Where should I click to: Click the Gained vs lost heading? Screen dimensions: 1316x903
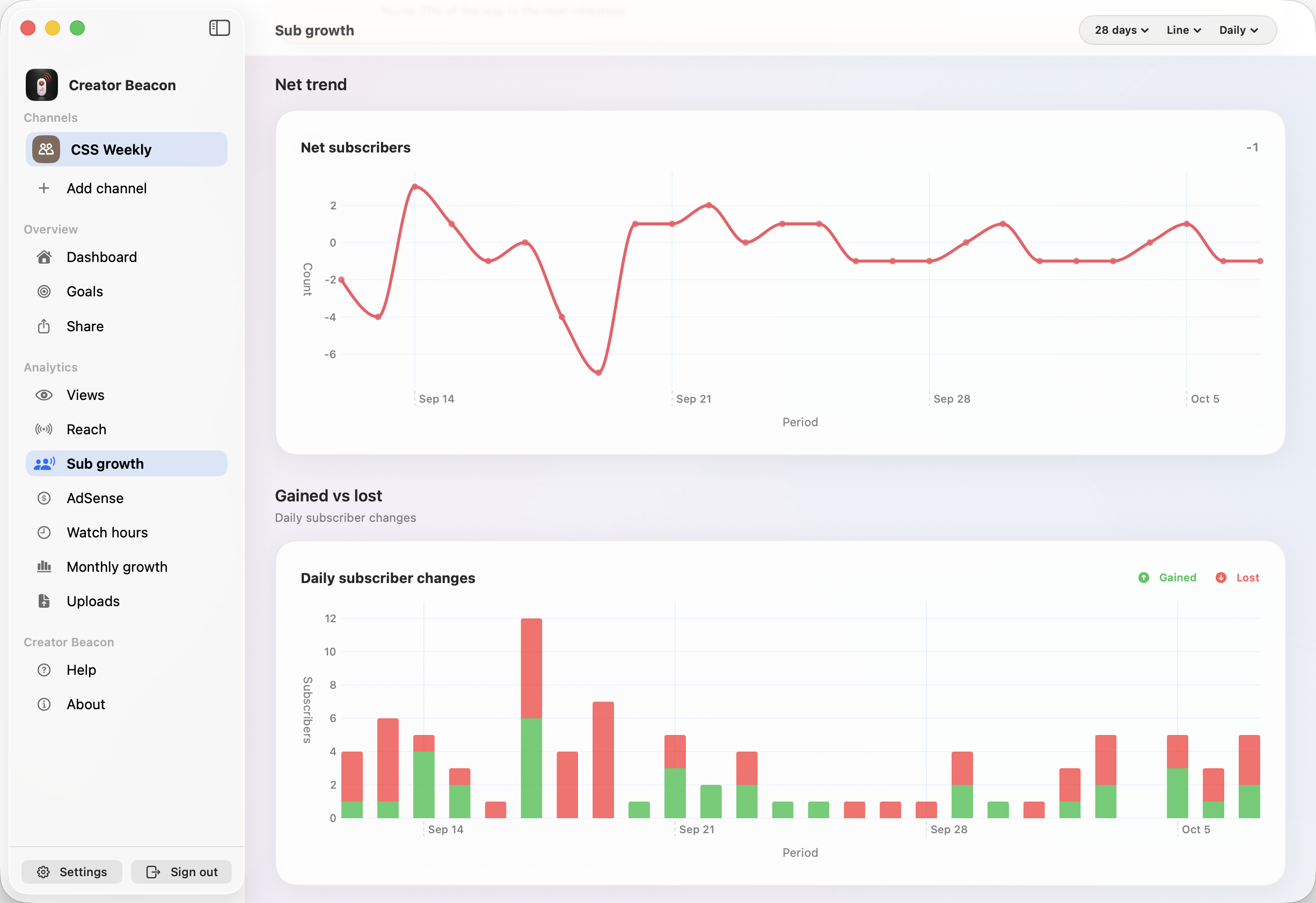[328, 496]
